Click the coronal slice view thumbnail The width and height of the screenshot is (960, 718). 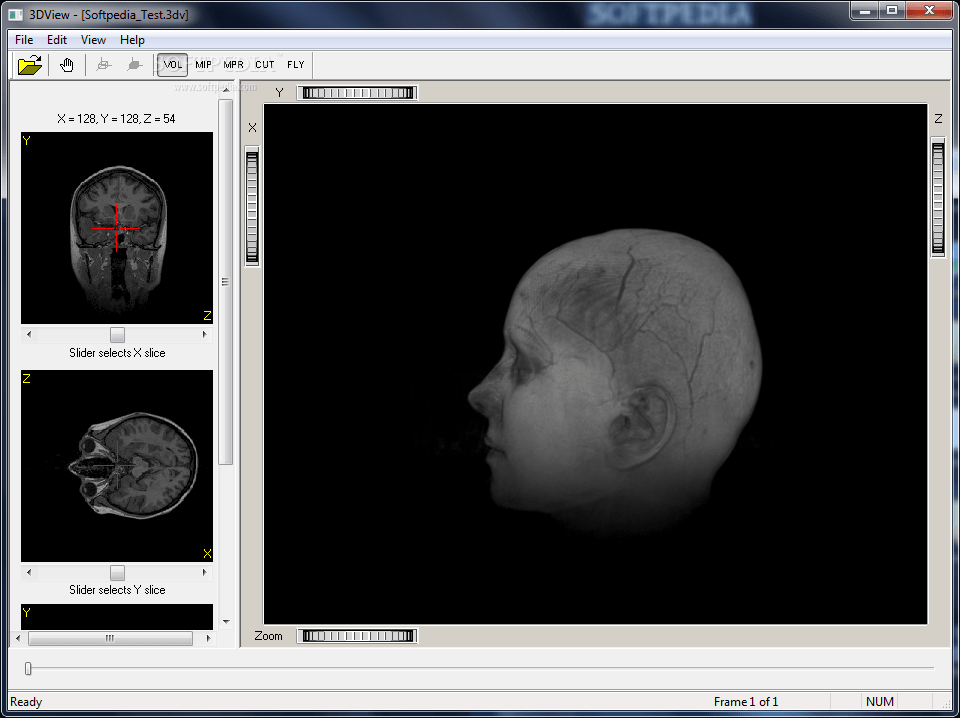pyautogui.click(x=117, y=228)
